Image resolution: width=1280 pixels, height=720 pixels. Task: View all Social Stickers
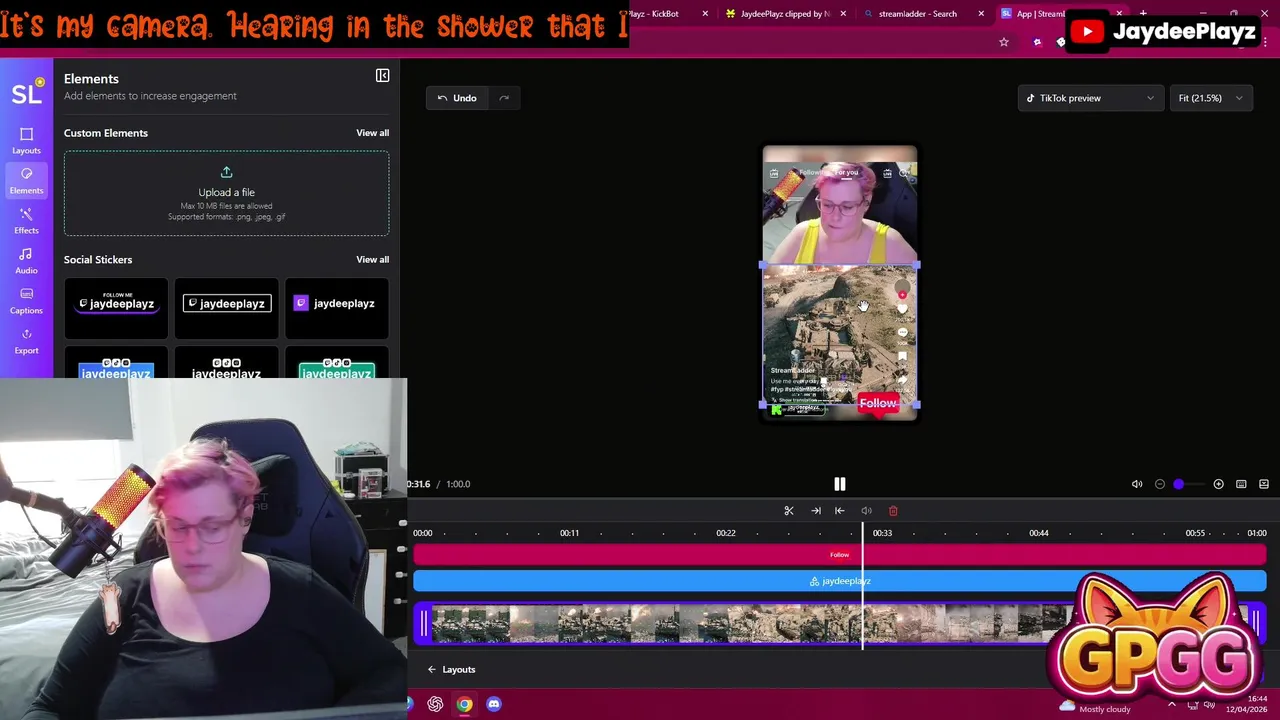[372, 260]
